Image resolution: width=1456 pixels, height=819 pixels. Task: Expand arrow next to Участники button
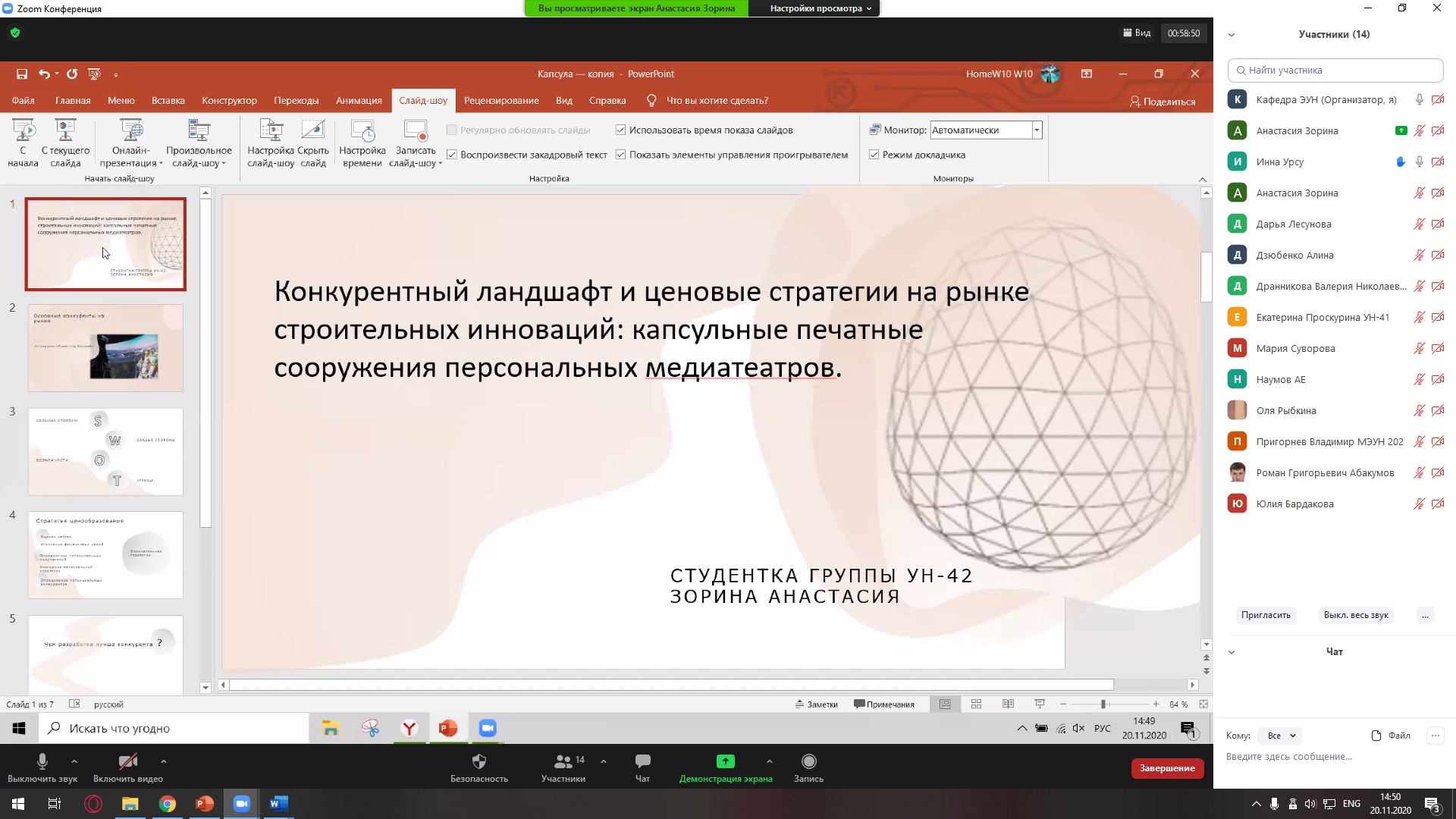[x=604, y=761]
